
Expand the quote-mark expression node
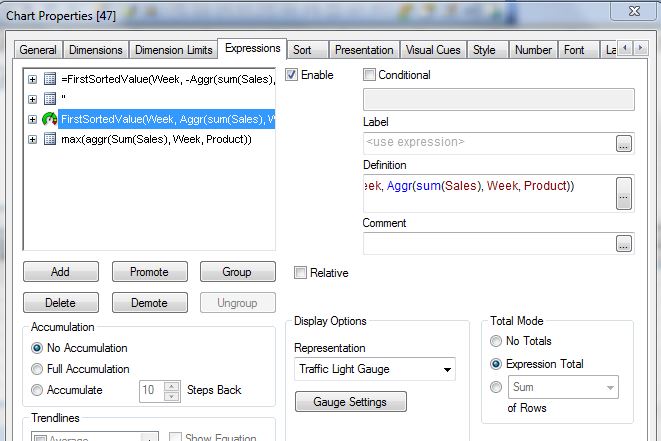[x=32, y=99]
